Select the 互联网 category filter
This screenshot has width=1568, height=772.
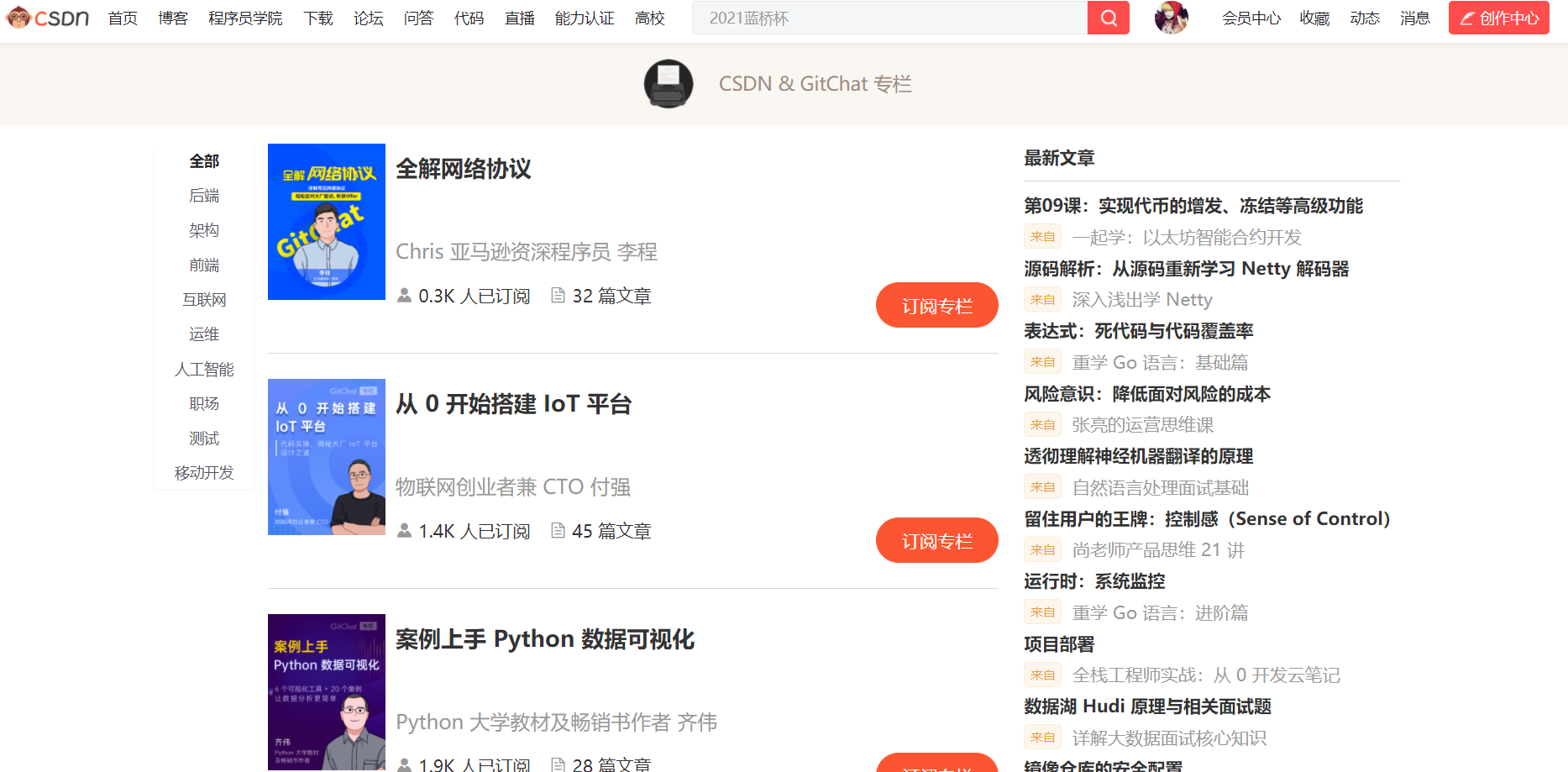click(204, 300)
